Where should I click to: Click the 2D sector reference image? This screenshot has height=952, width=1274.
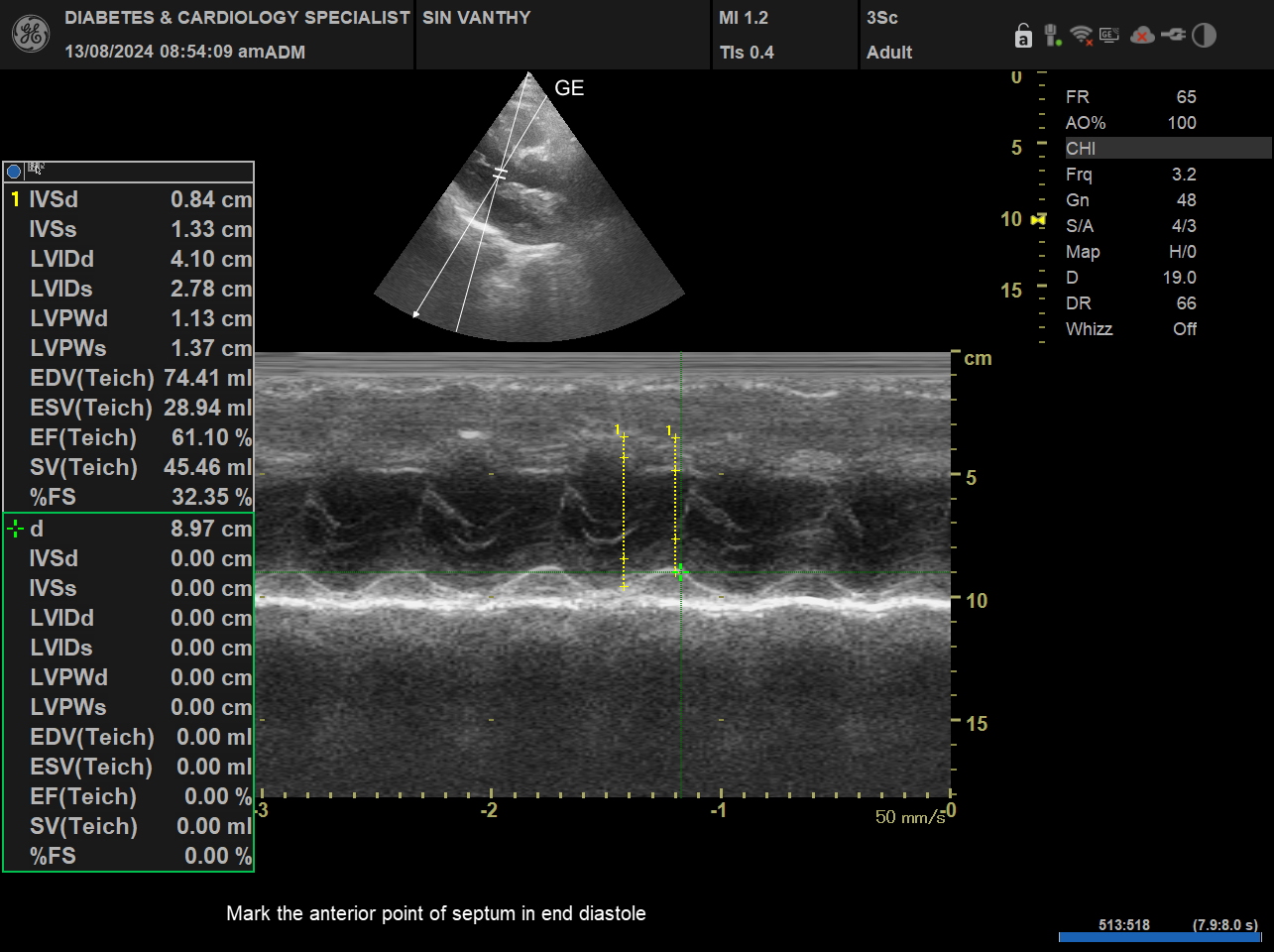click(528, 208)
